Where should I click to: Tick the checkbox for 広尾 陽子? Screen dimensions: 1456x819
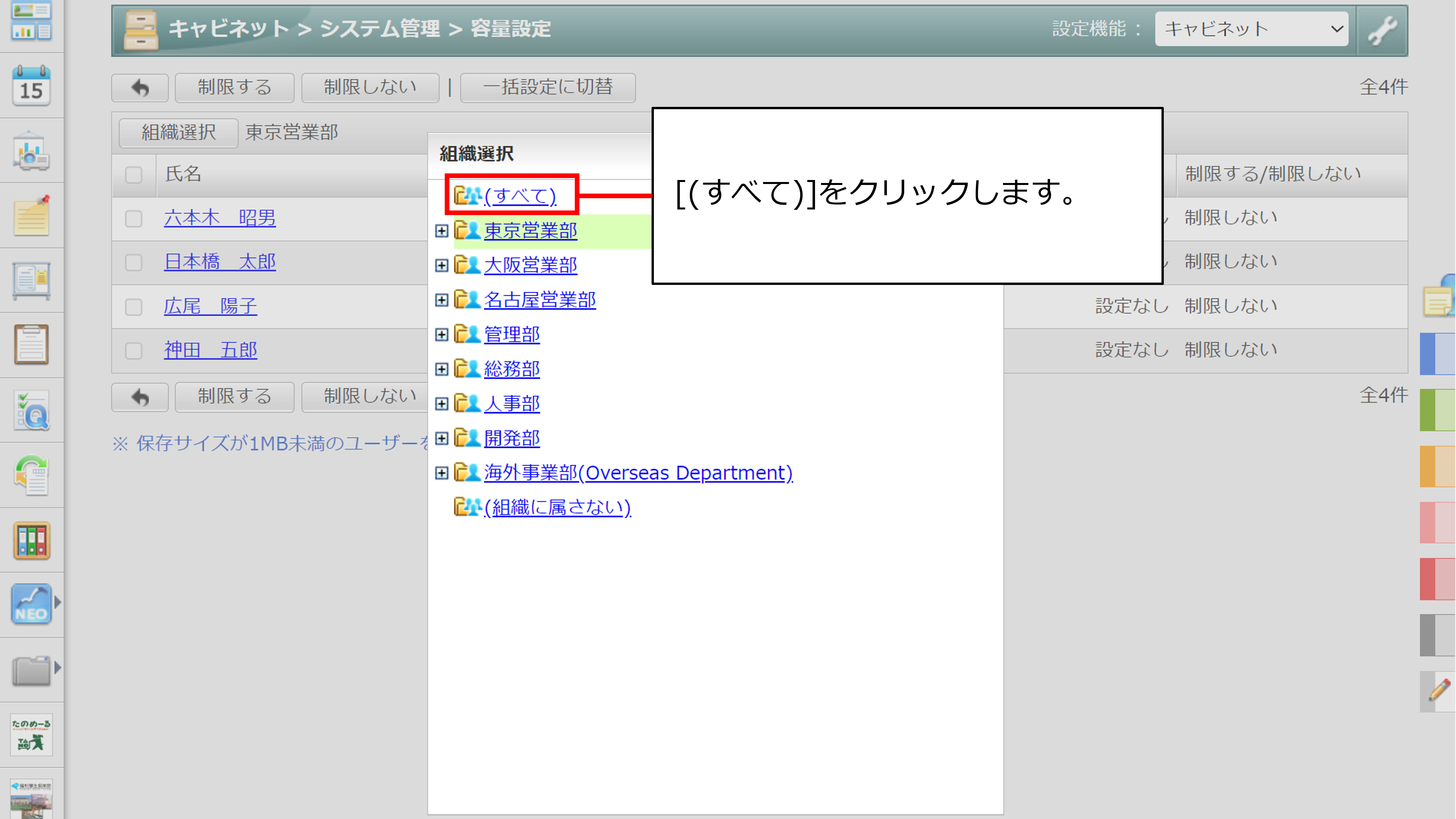coord(133,307)
